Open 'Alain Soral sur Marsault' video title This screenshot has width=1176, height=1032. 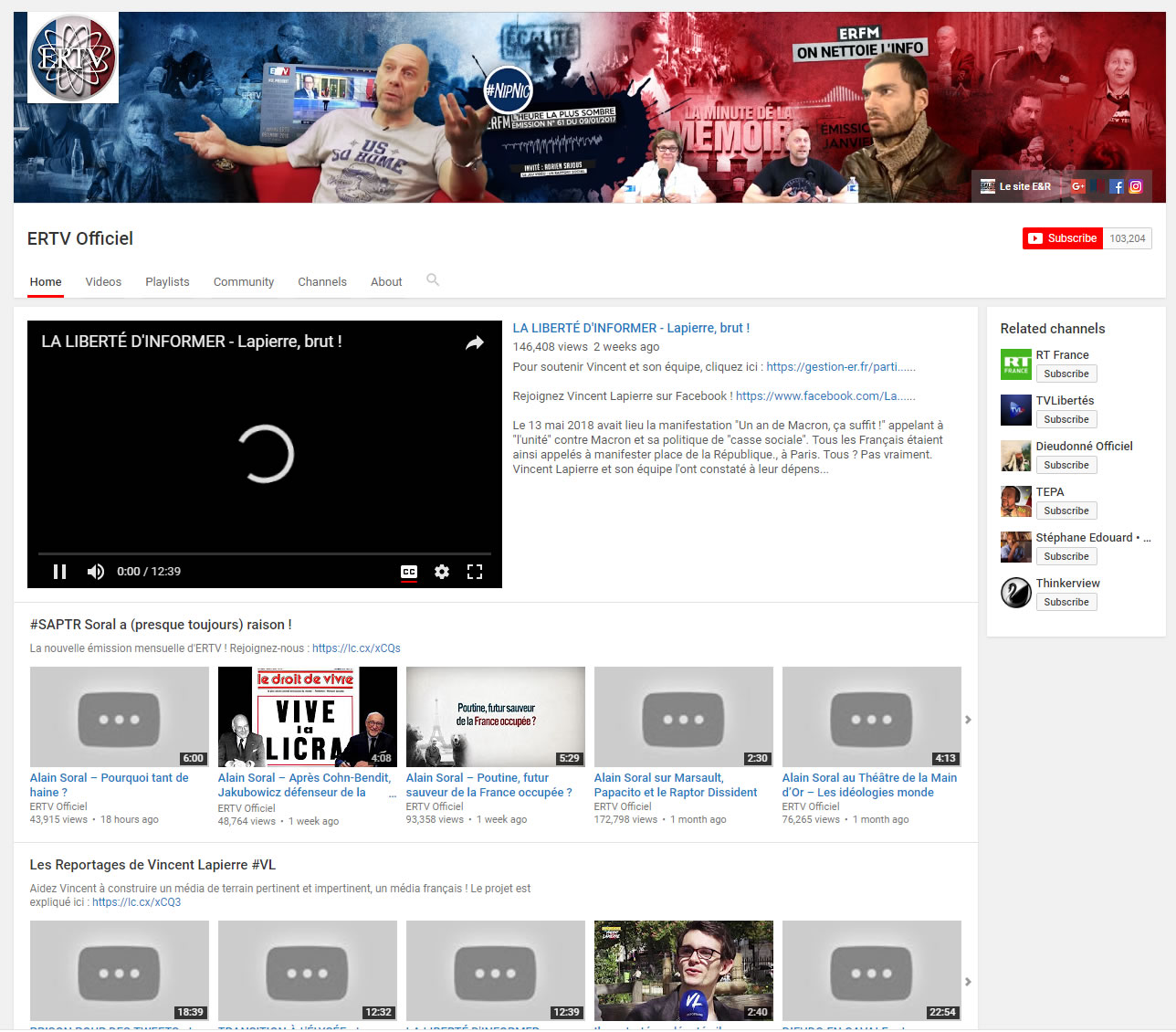676,785
